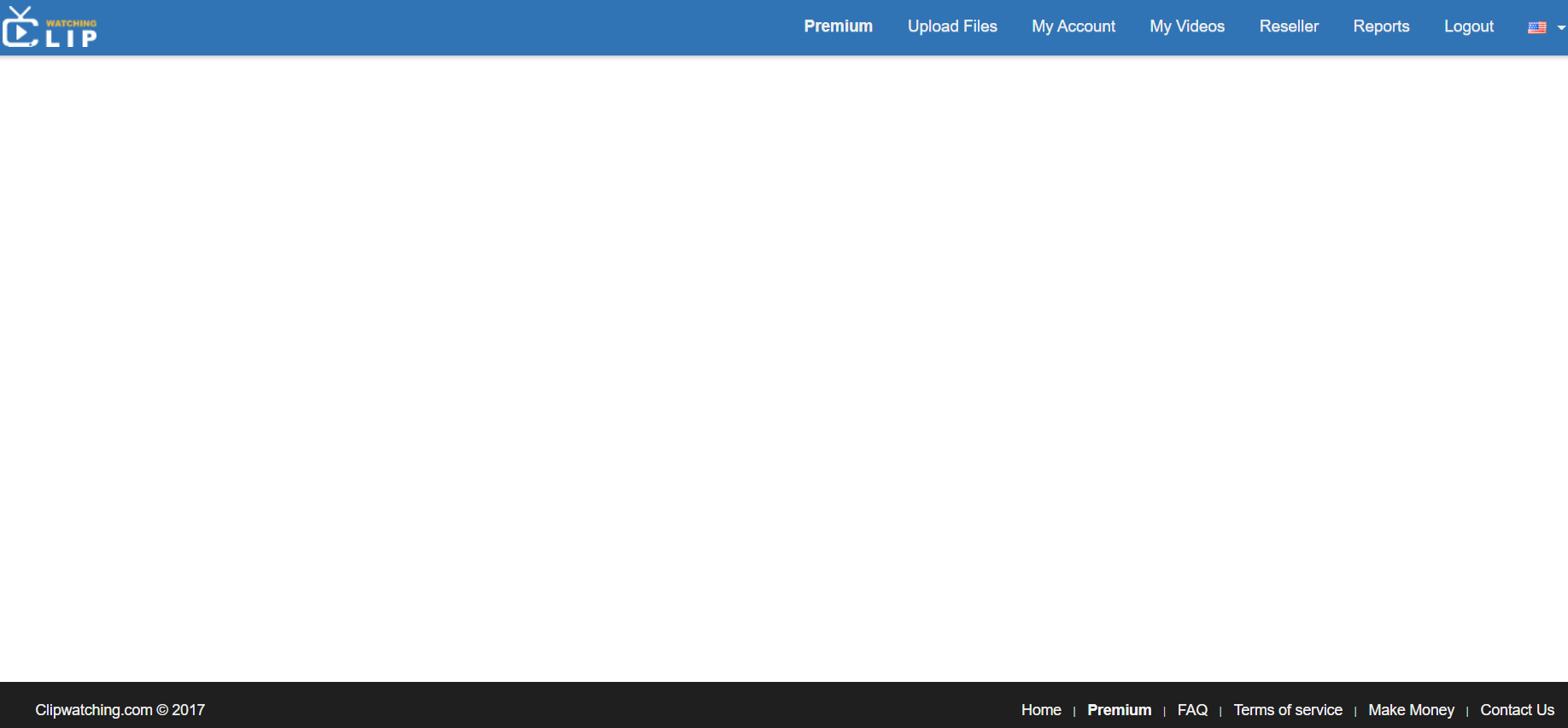
Task: Click Contact Us in the footer
Action: point(1517,710)
